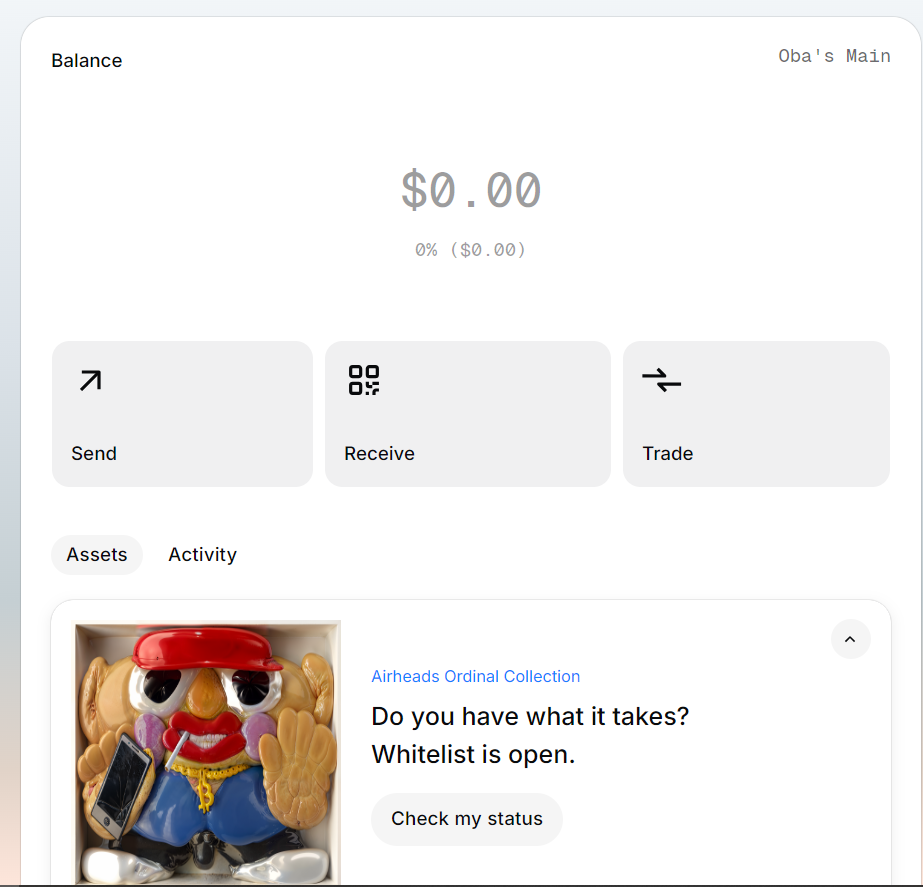Open the Airheads Ordinal Collection link
This screenshot has height=887, width=923.
475,677
